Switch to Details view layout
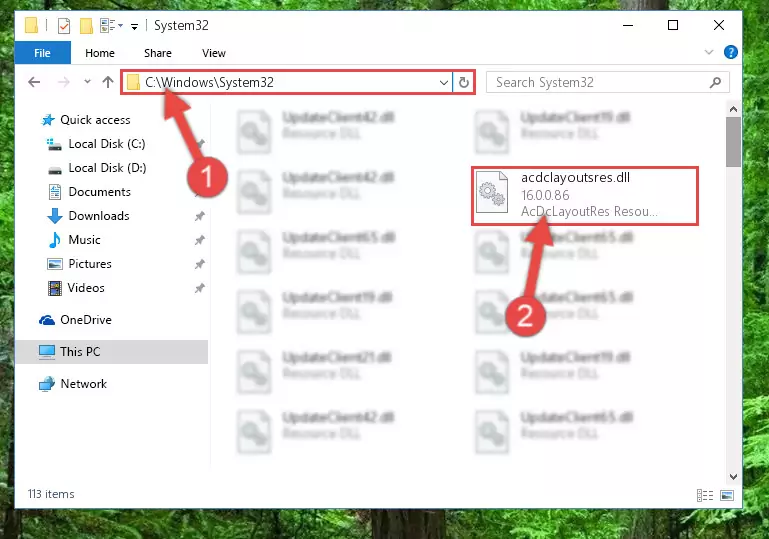 tap(705, 495)
